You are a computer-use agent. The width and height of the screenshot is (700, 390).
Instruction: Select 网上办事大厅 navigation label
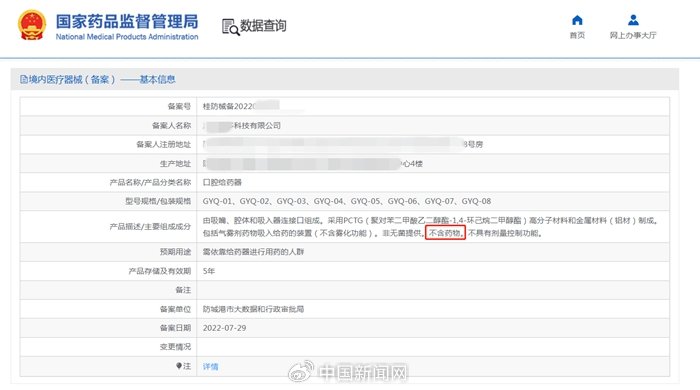click(x=633, y=35)
